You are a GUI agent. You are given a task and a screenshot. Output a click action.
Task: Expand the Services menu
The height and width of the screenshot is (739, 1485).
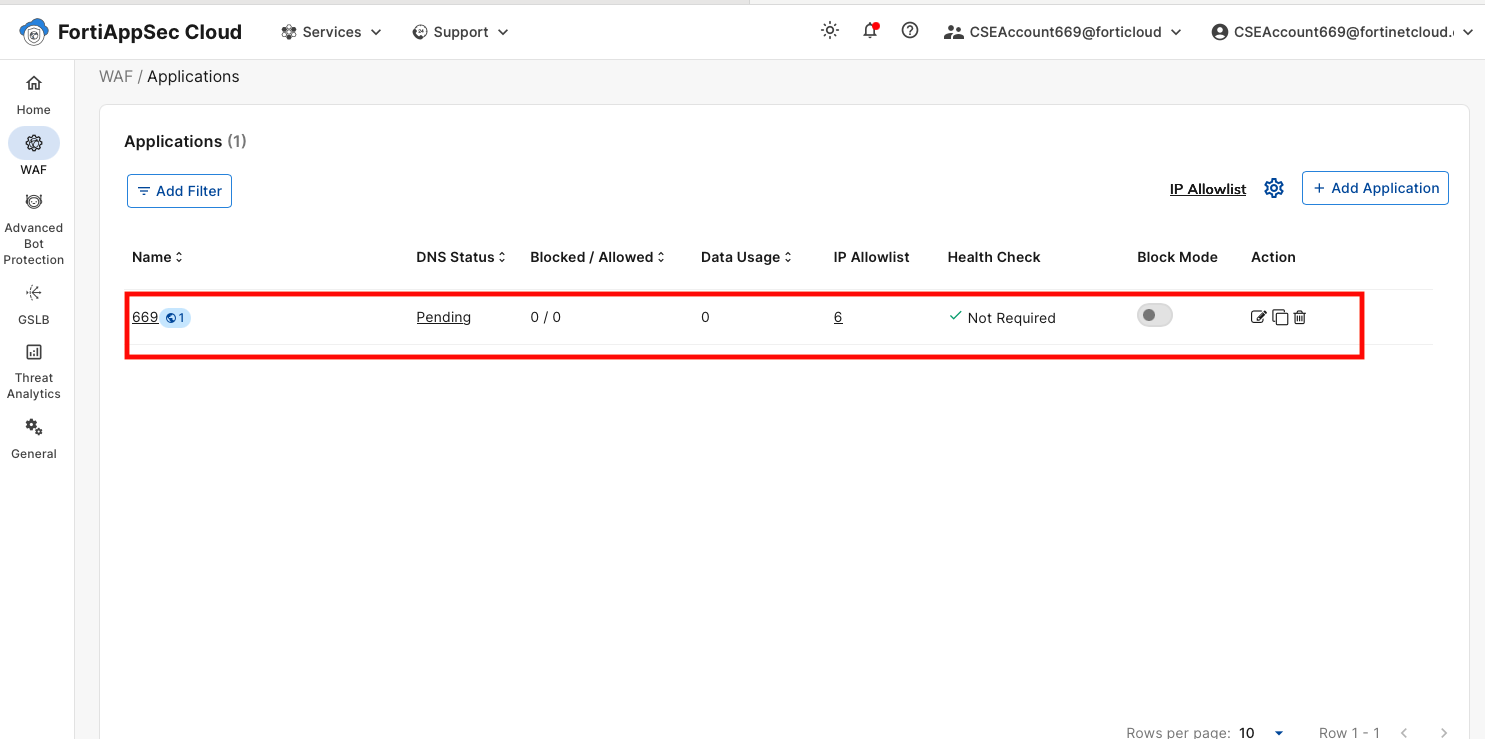click(x=331, y=32)
